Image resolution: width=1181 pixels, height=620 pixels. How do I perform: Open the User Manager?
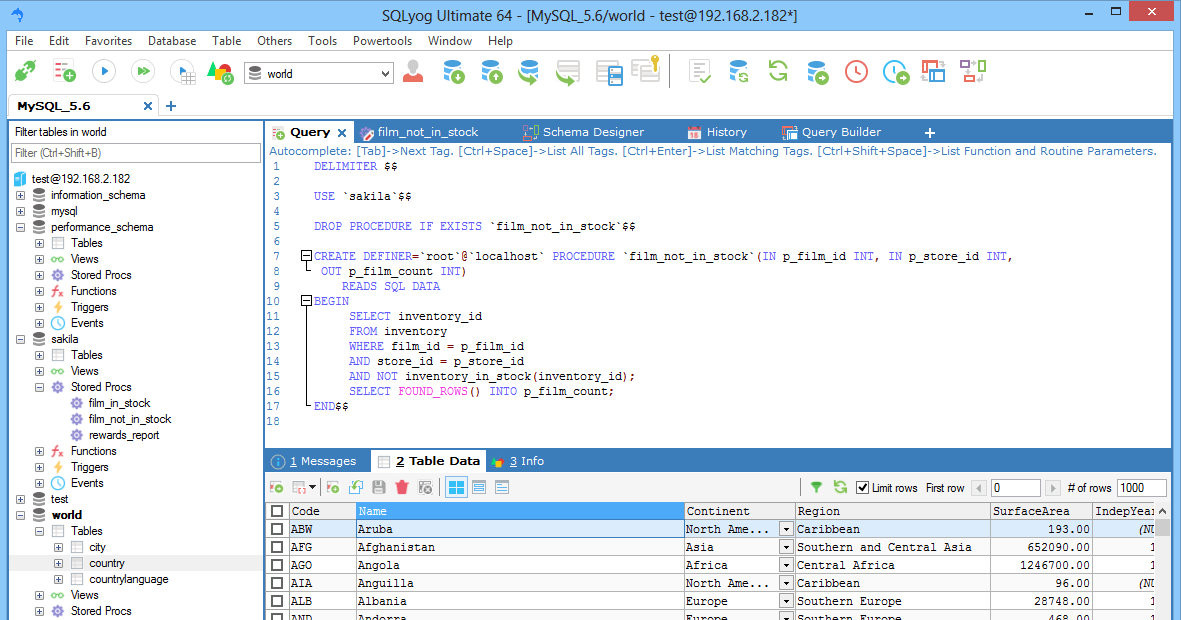413,71
